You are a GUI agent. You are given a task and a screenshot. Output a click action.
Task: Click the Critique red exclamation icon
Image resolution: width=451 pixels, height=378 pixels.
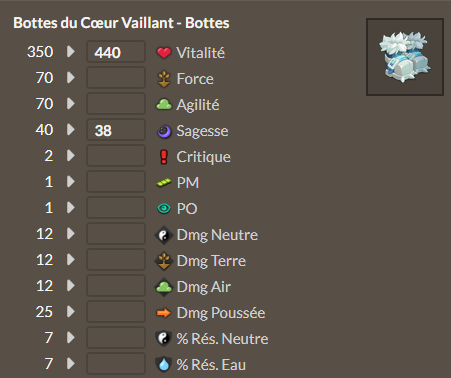pos(164,157)
